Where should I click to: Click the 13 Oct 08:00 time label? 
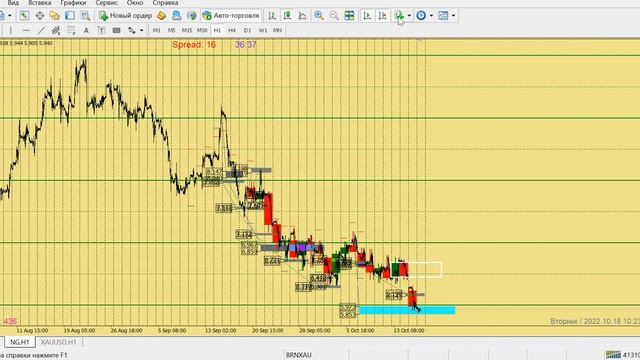tap(409, 330)
